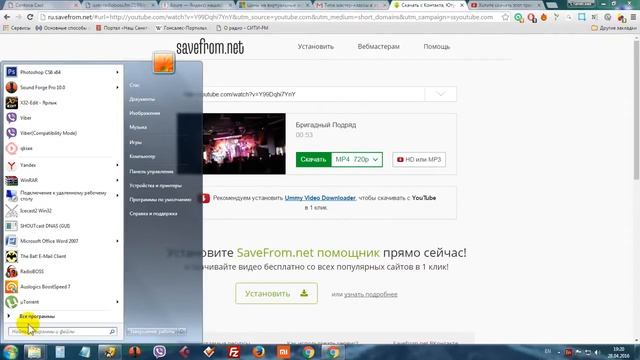Open Music folder in Start menu
Screen dimensions: 640x360
click(138, 127)
